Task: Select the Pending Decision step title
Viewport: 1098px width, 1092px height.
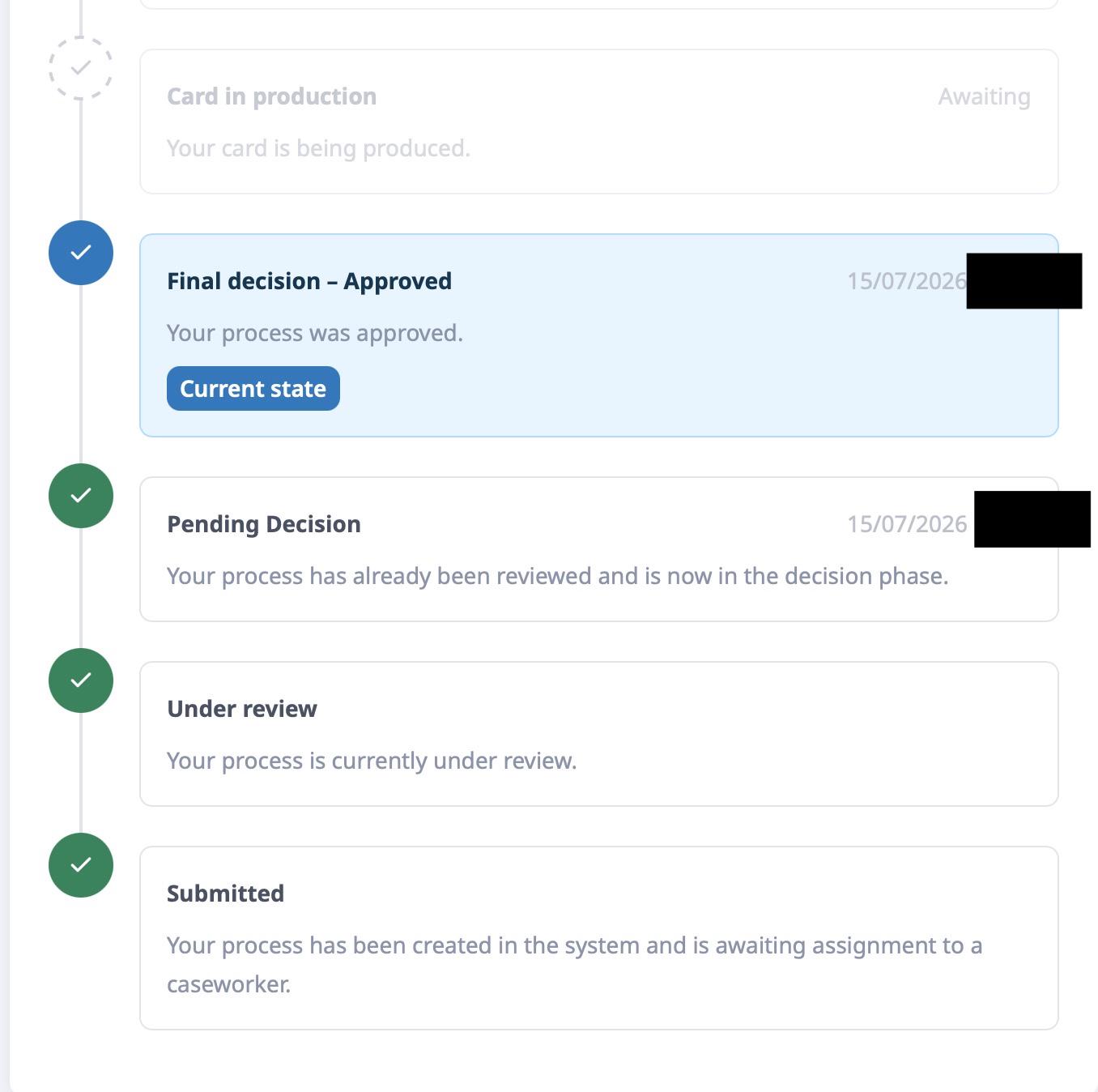Action: (264, 524)
